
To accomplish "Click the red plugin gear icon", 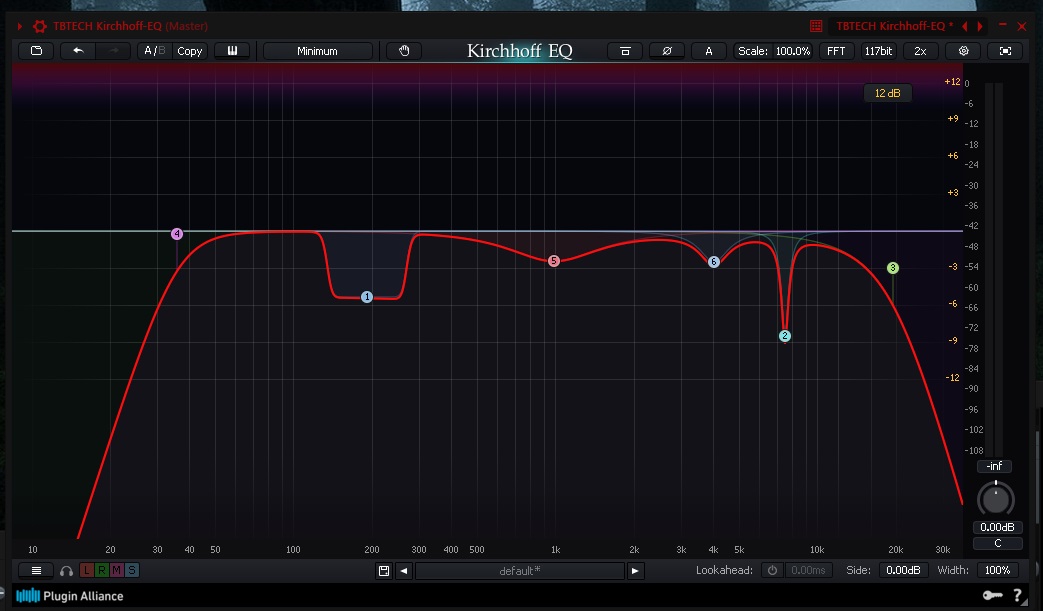I will [x=40, y=26].
